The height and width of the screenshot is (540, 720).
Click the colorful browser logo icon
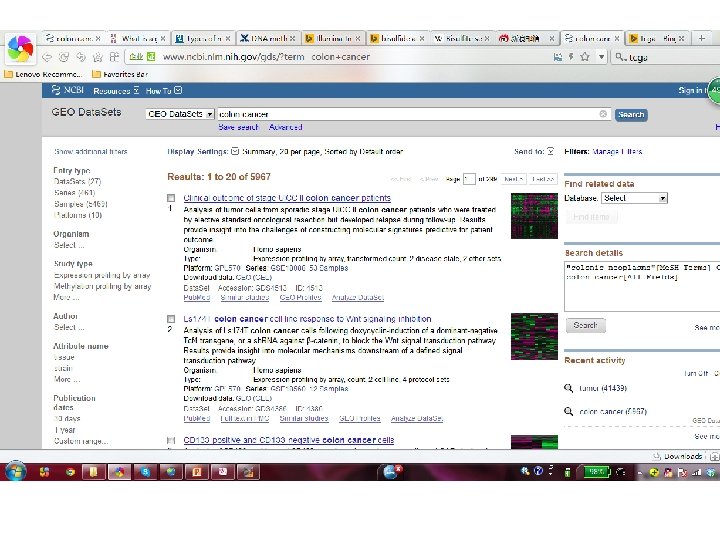click(19, 49)
